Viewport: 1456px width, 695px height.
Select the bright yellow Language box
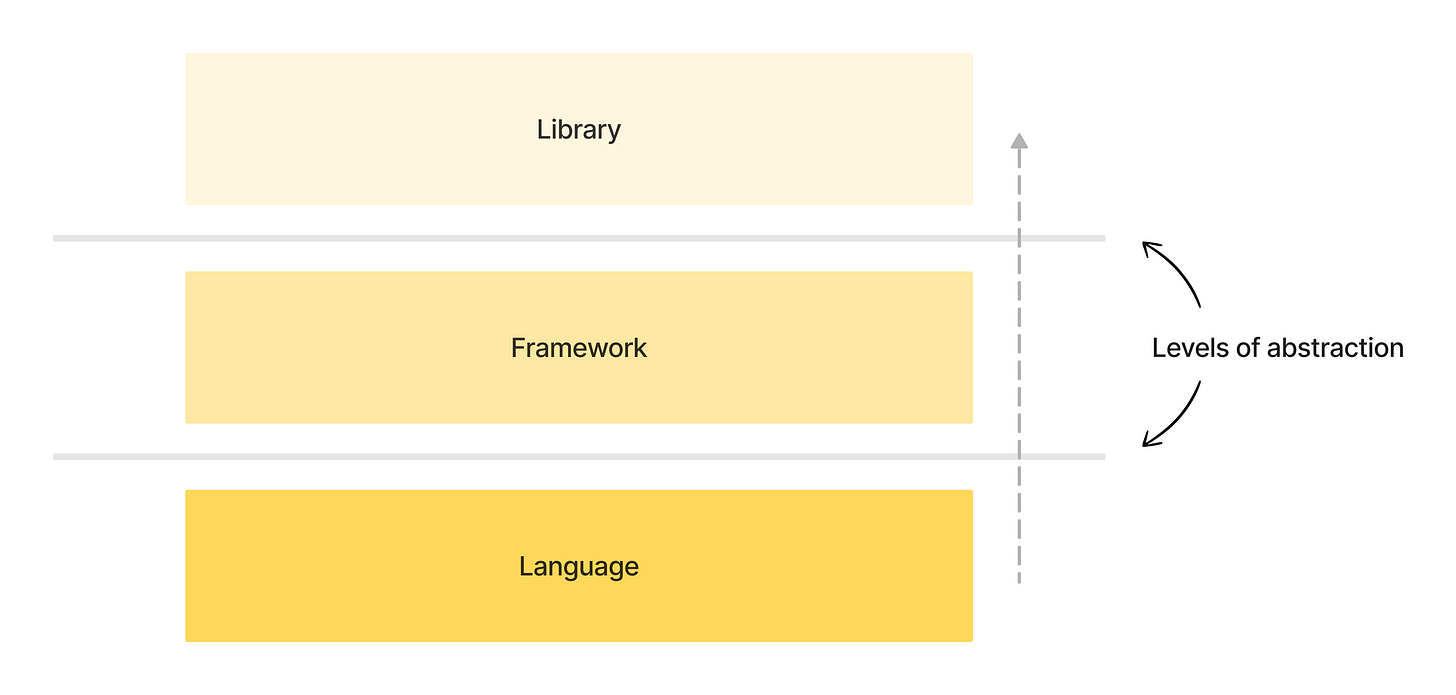[400, 566]
